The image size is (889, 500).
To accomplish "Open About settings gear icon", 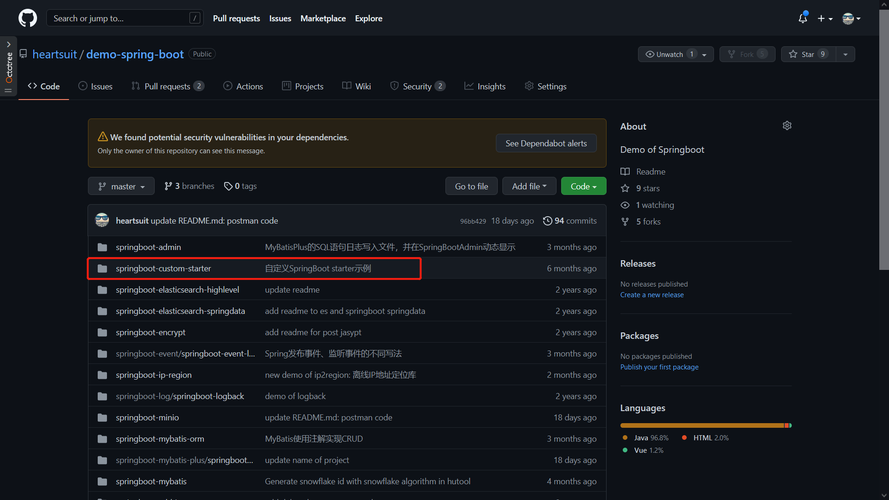I will pos(787,126).
